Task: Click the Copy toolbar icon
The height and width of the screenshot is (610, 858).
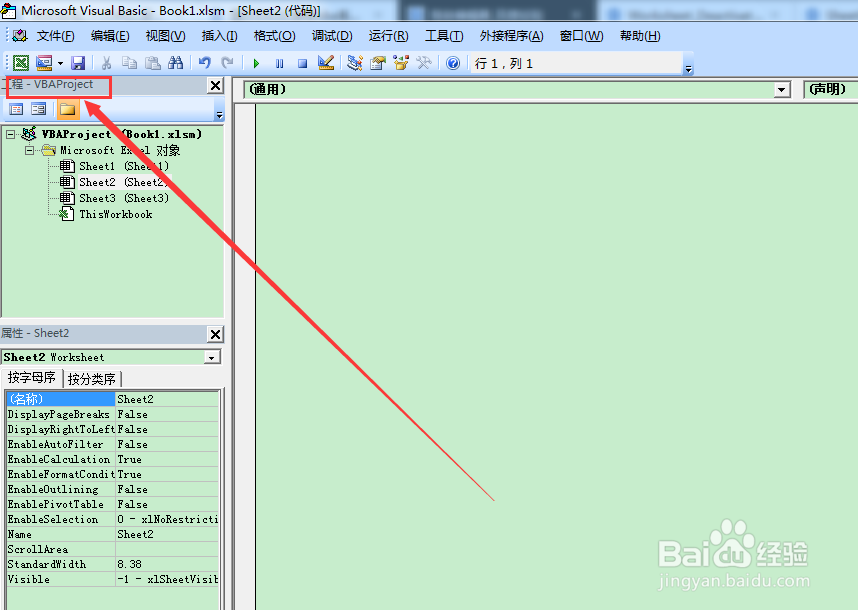Action: tap(130, 63)
